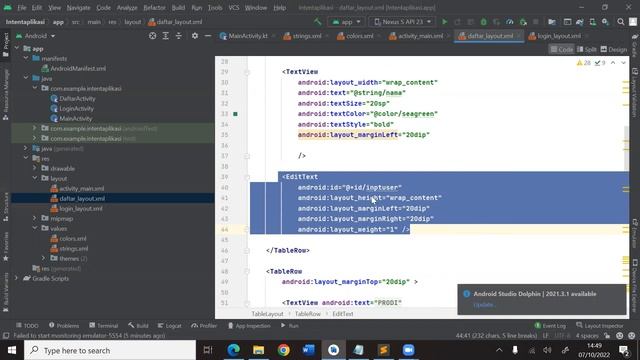The image size is (640, 360).
Task: Click the seagreen color gutter swatch
Action: tap(235, 114)
